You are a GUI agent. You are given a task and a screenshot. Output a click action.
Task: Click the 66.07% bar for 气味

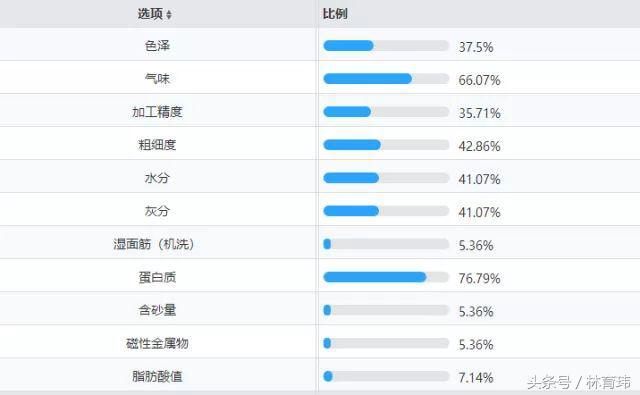pyautogui.click(x=386, y=79)
